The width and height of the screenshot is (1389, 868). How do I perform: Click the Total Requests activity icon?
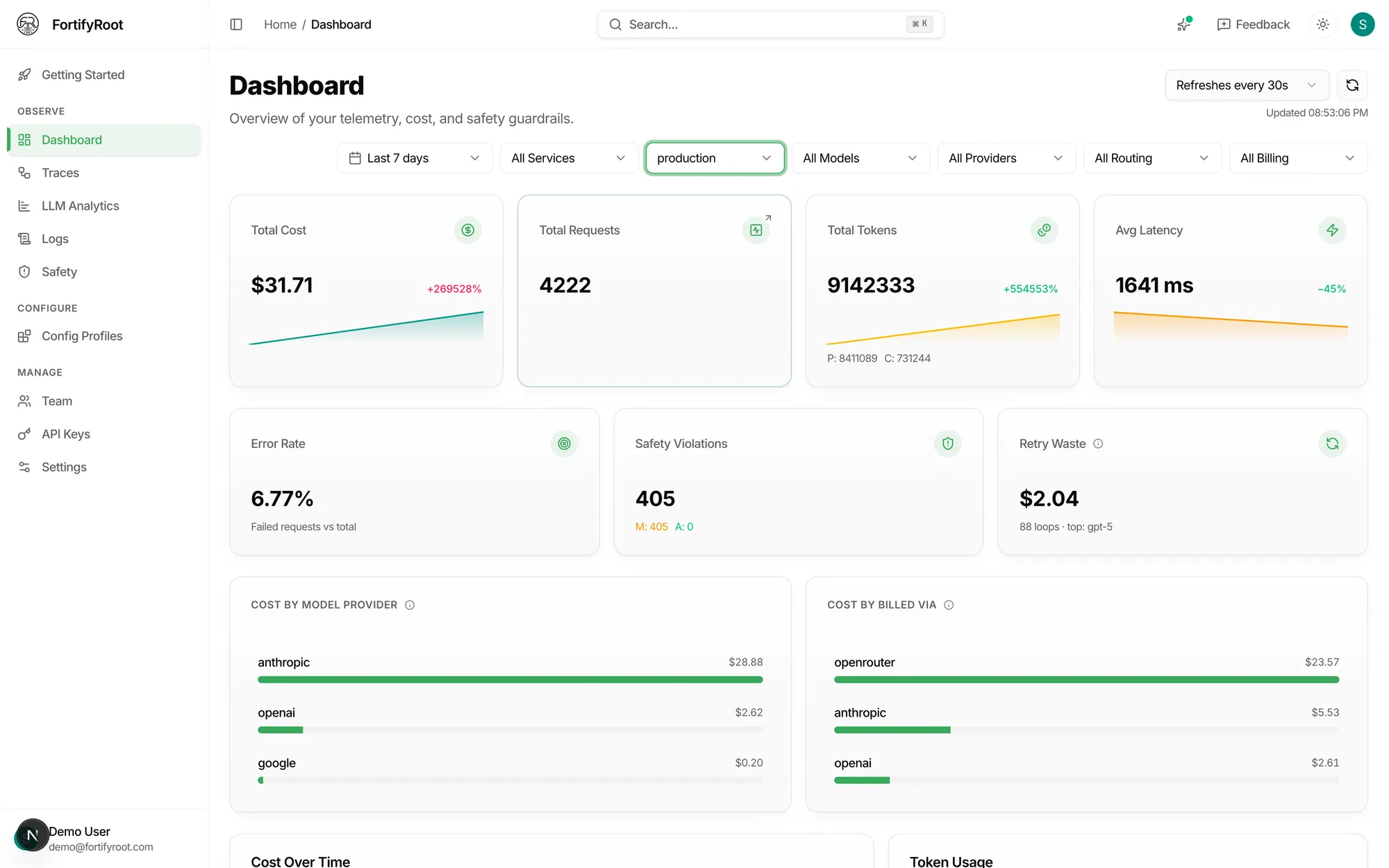[756, 230]
